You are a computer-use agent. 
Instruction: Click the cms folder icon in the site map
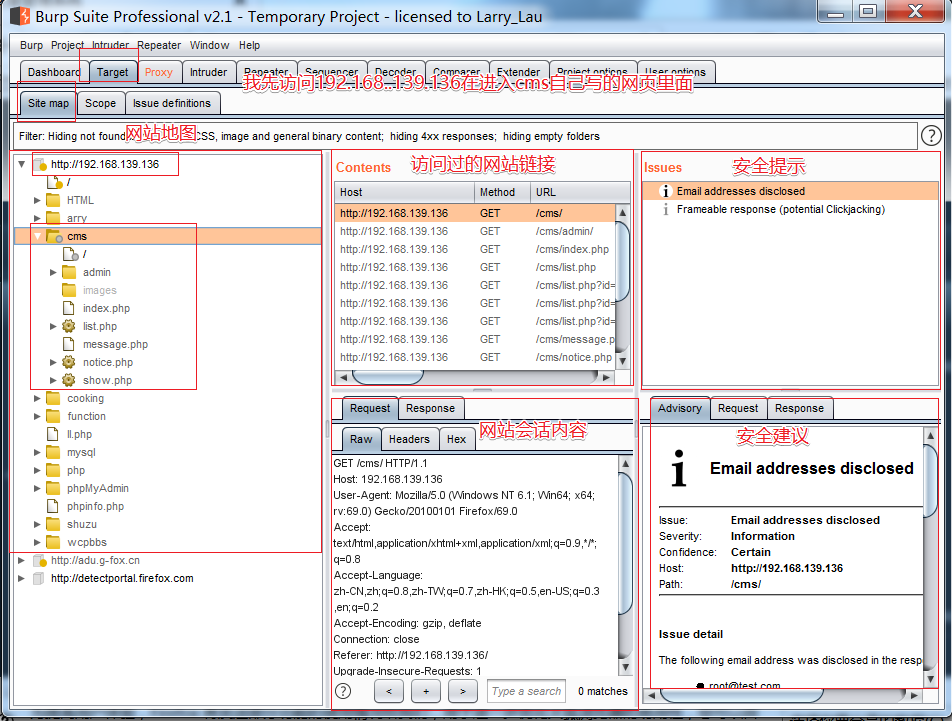[54, 236]
